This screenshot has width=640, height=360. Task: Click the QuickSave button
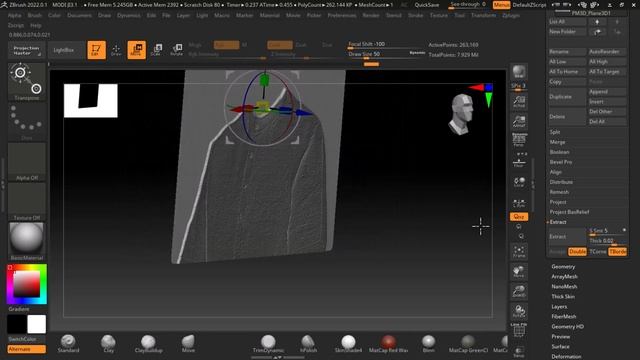pos(427,5)
